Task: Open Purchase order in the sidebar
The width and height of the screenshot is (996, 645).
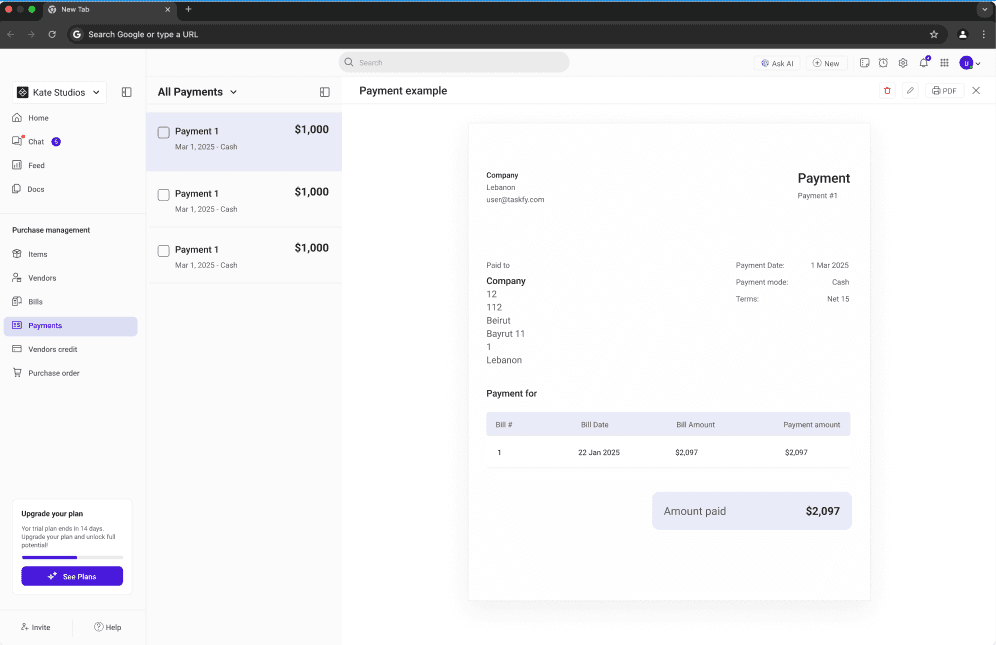Action: click(53, 373)
